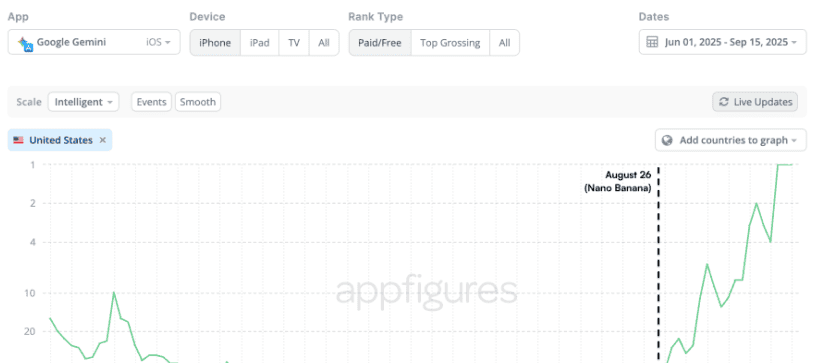Click the y-axis rank label 20
The width and height of the screenshot is (818, 363).
click(30, 331)
